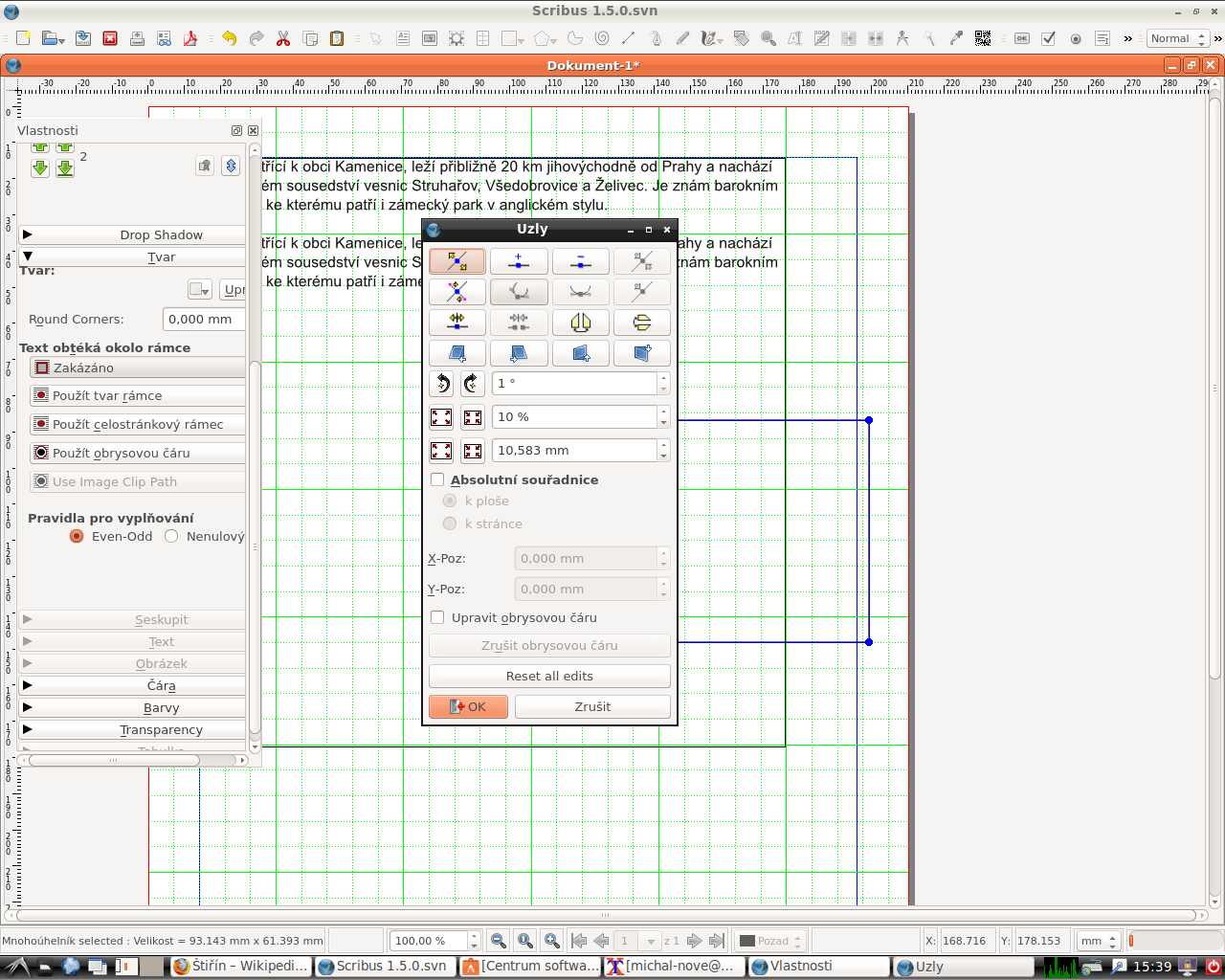Click the zoom percentage field showing 100,00 %
Viewport: 1225px width, 980px height.
click(x=428, y=941)
